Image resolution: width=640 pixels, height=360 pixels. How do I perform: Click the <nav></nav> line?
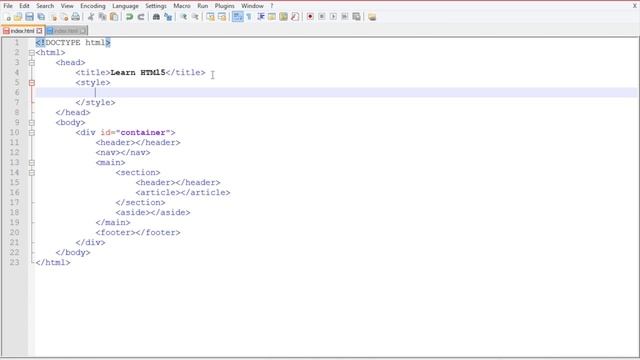click(123, 152)
